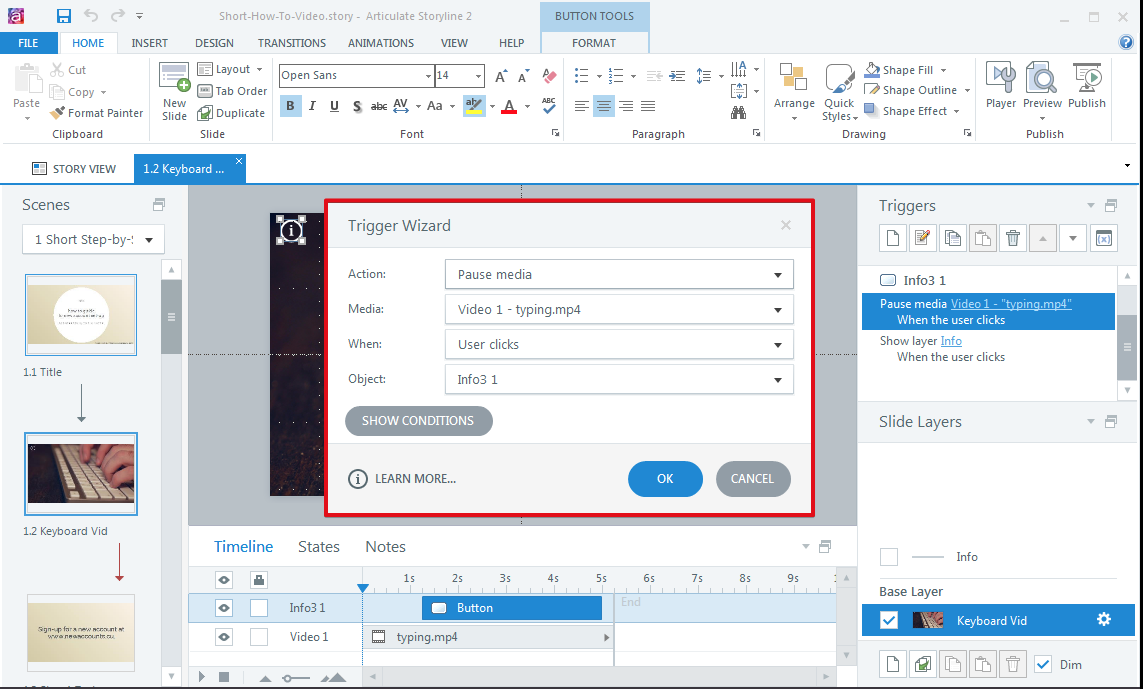
Task: Open Format Painter in the Clipboard group
Action: pyautogui.click(x=97, y=112)
